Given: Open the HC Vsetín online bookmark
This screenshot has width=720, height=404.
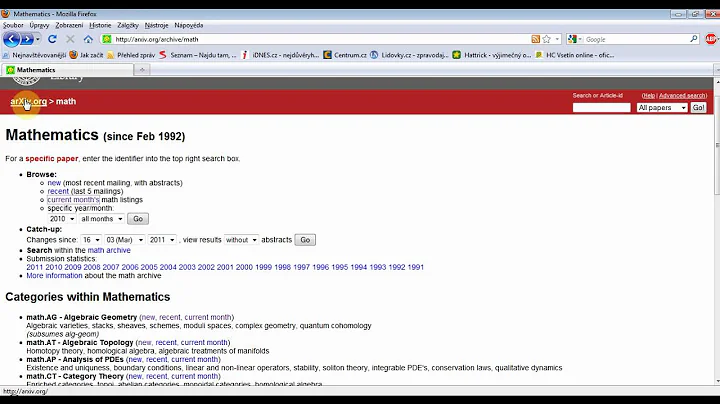Looking at the screenshot, I should 574,55.
